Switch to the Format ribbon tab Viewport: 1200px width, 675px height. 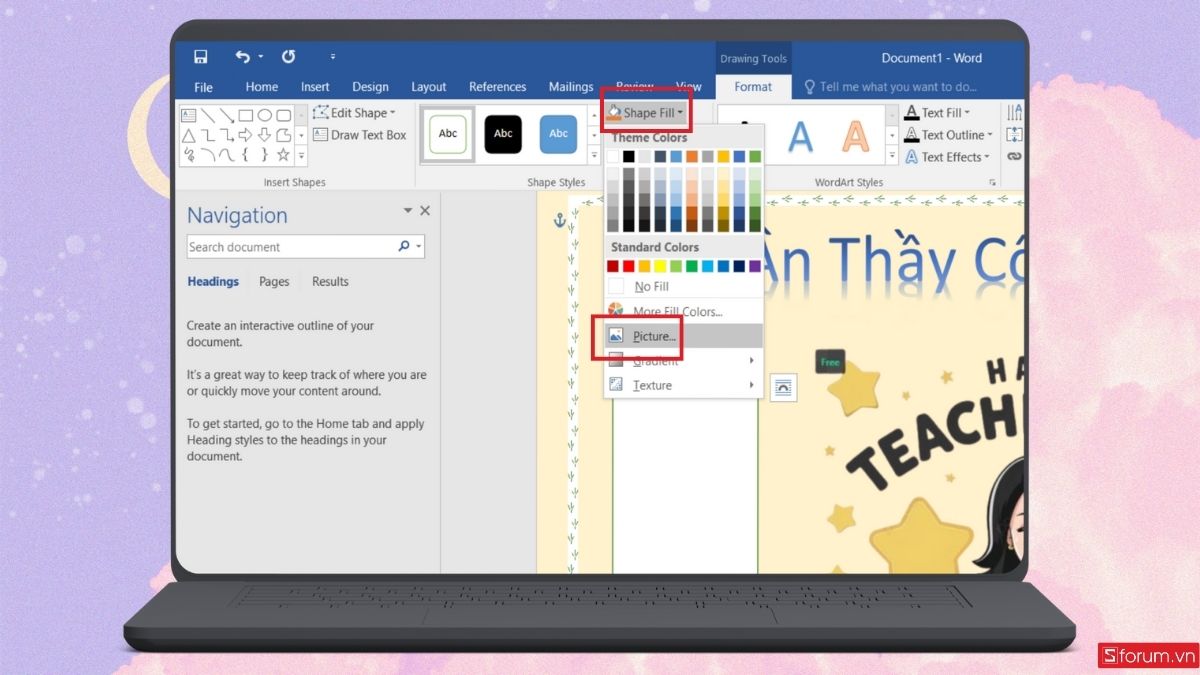(x=753, y=87)
